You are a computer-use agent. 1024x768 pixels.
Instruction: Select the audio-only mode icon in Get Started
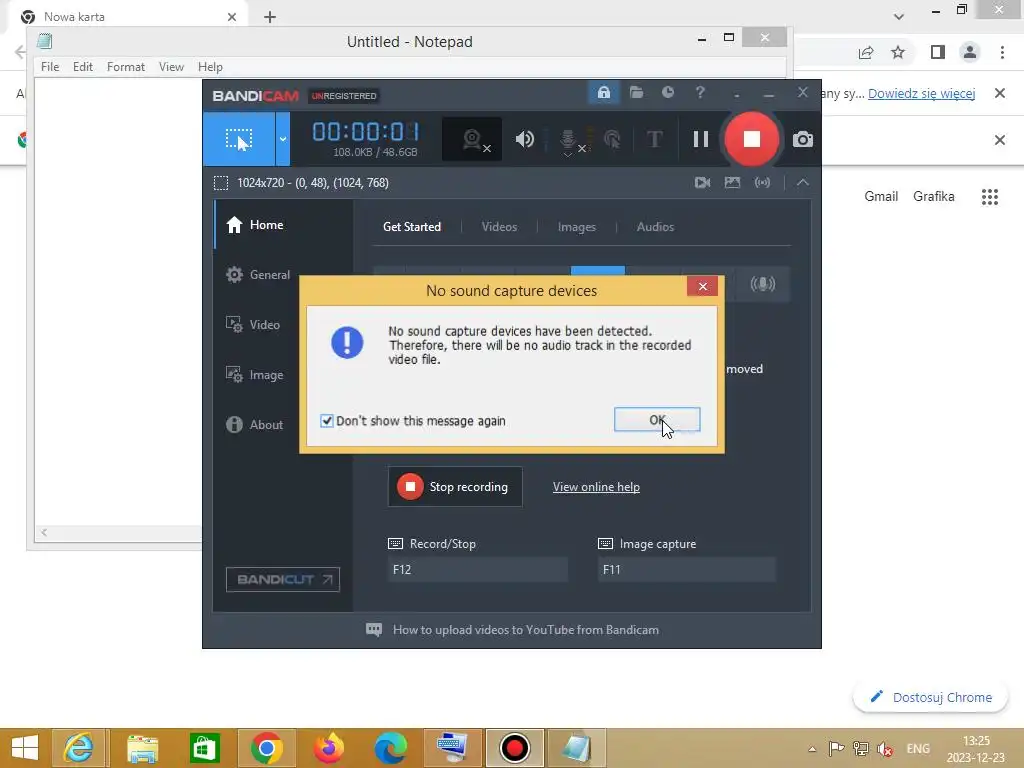tap(762, 284)
